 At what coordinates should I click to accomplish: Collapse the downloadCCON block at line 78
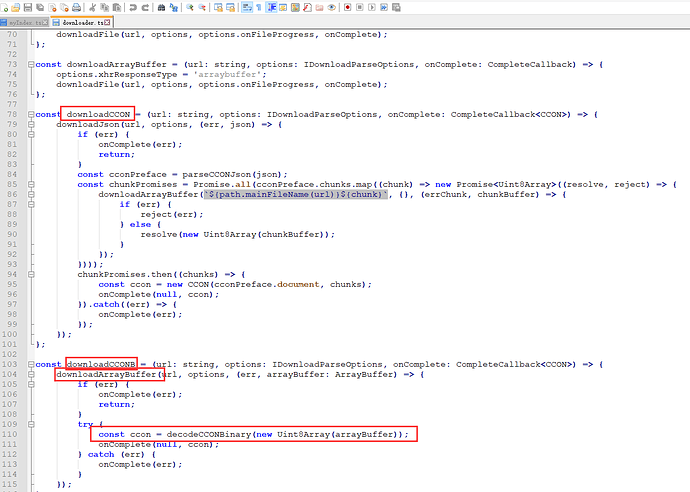click(x=31, y=114)
